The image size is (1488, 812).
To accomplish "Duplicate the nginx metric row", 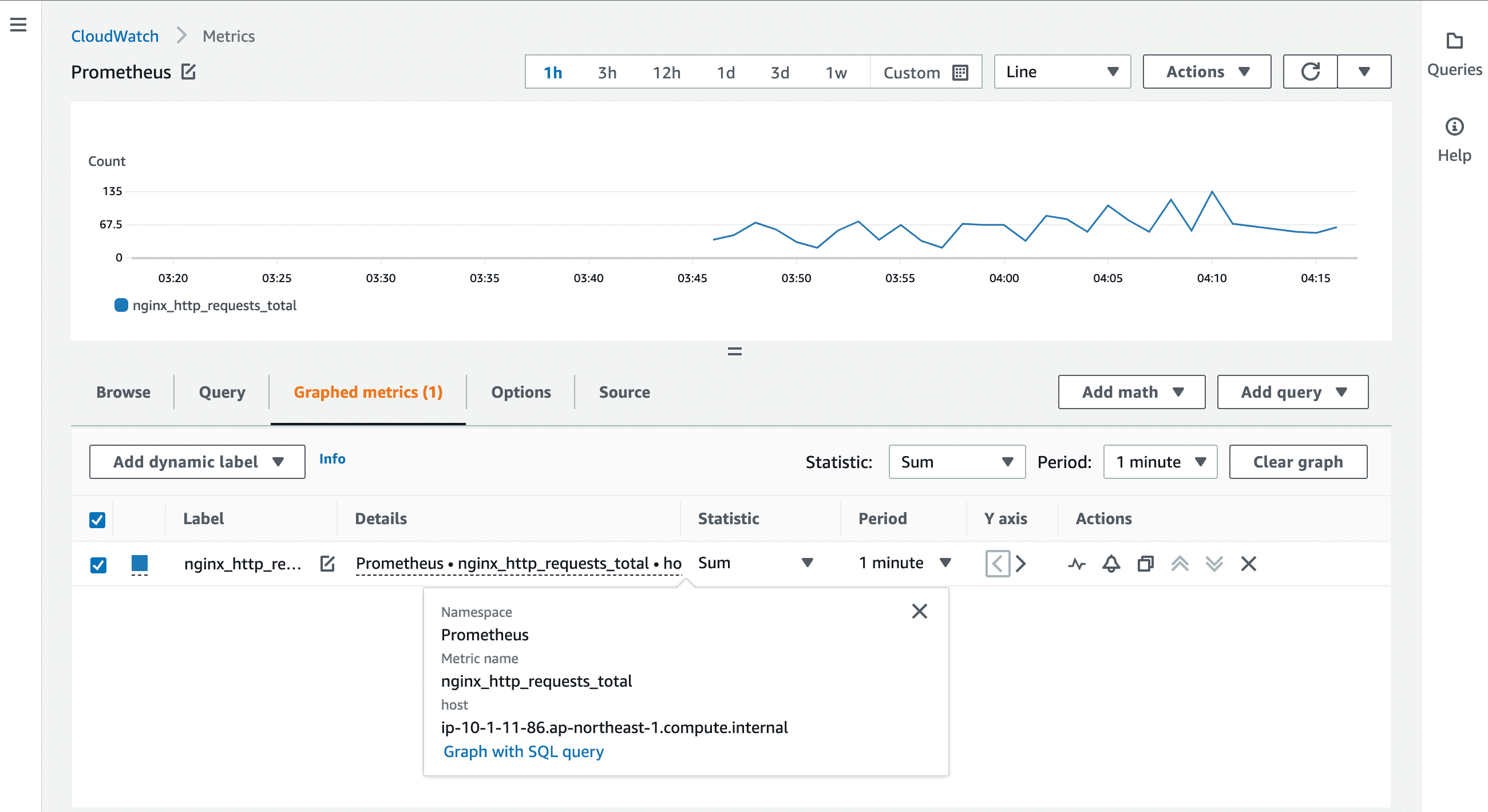I will [x=1145, y=563].
